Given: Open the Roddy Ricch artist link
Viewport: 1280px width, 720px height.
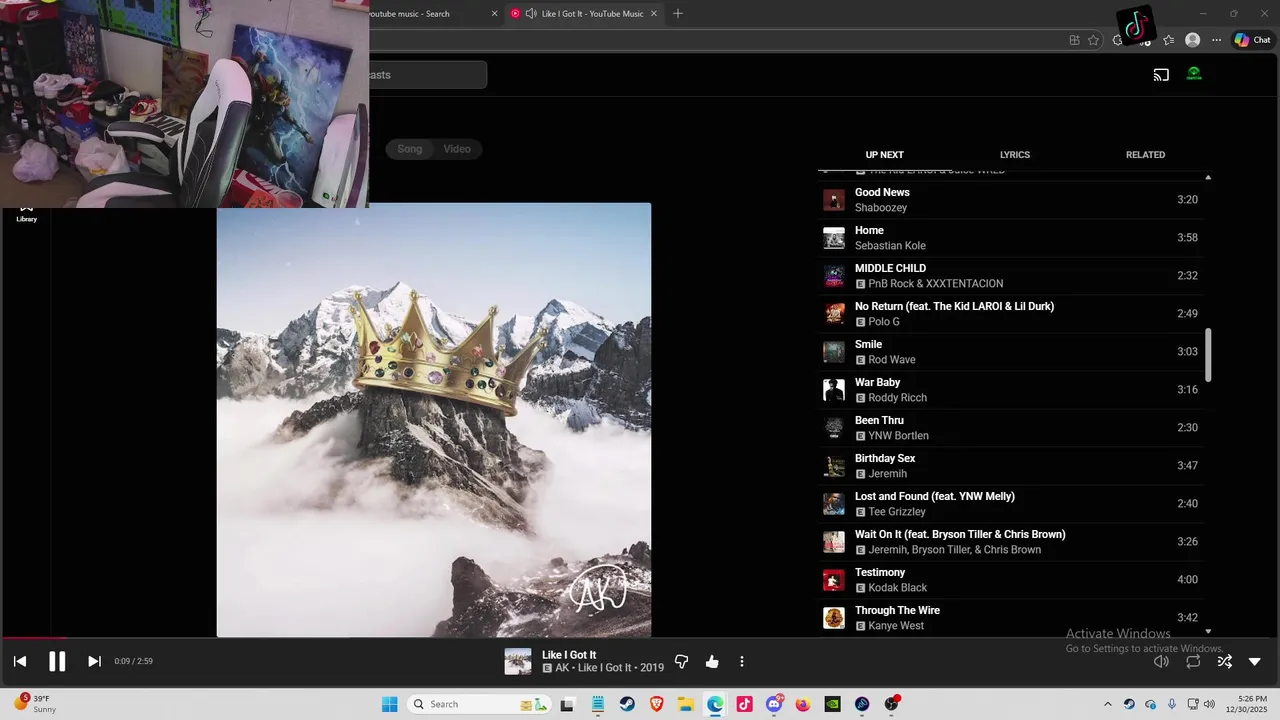Looking at the screenshot, I should (x=897, y=398).
